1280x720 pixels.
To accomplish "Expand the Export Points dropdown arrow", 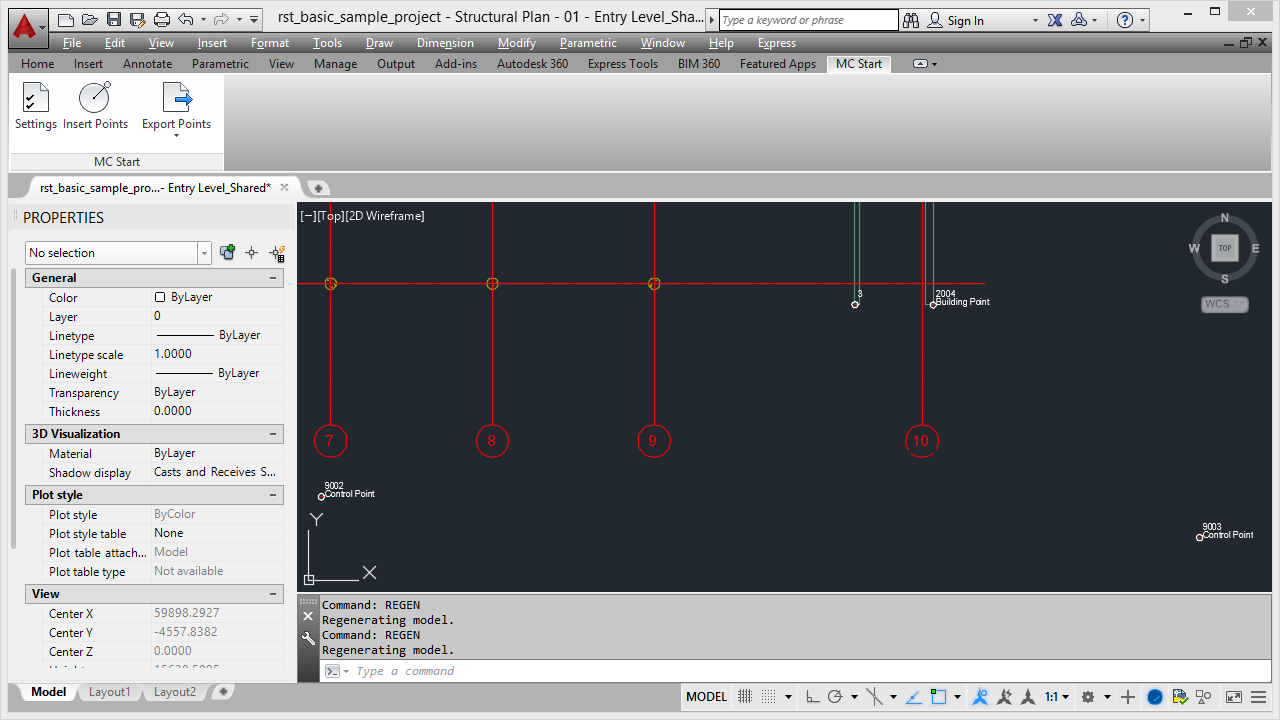I will pyautogui.click(x=176, y=135).
